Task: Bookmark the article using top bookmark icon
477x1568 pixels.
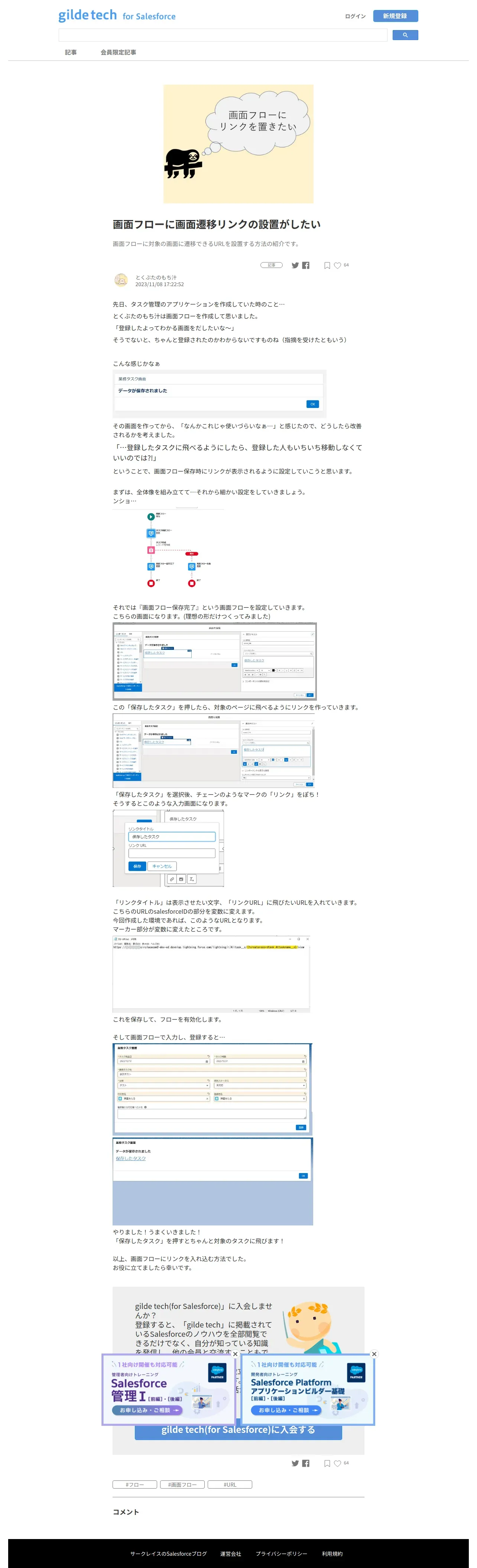Action: click(327, 265)
